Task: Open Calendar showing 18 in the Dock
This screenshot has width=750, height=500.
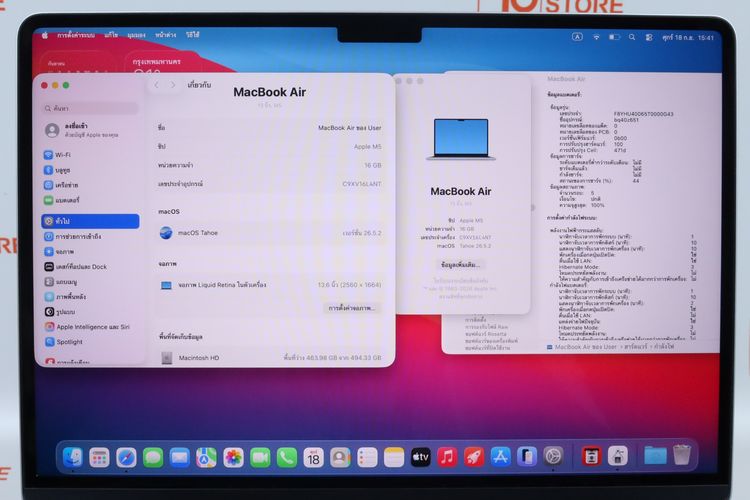Action: coord(313,457)
